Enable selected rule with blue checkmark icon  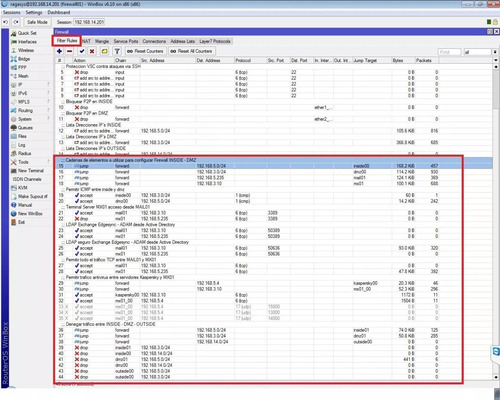coord(82,51)
